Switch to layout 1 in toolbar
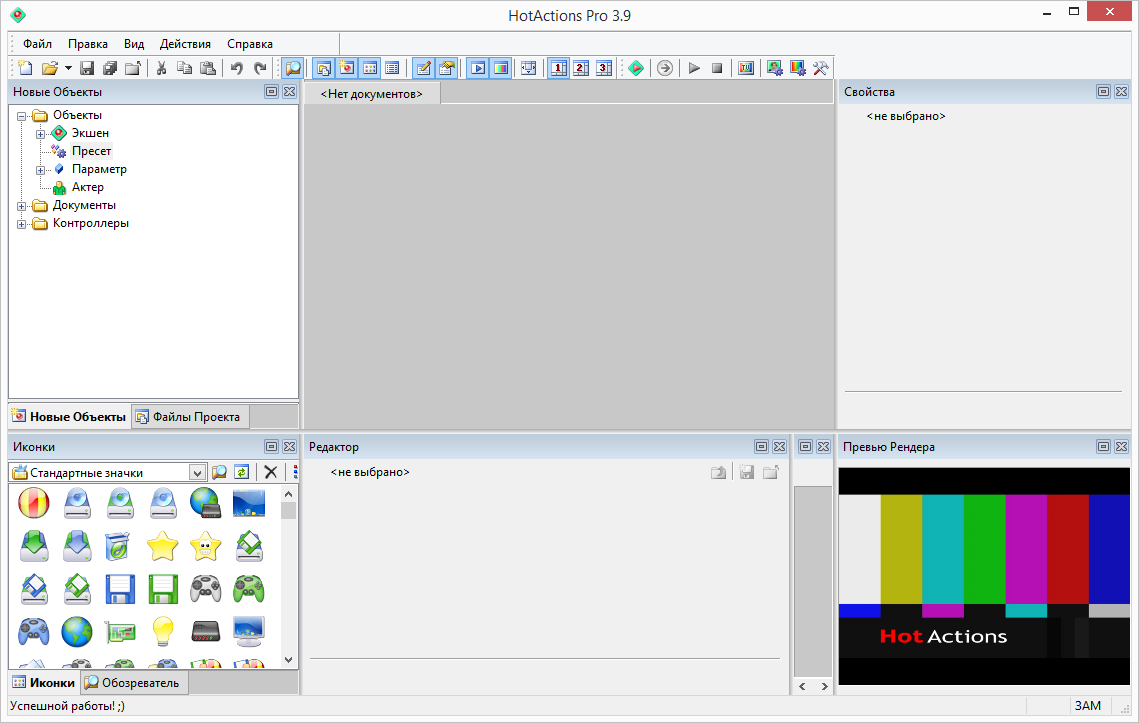 pyautogui.click(x=559, y=68)
